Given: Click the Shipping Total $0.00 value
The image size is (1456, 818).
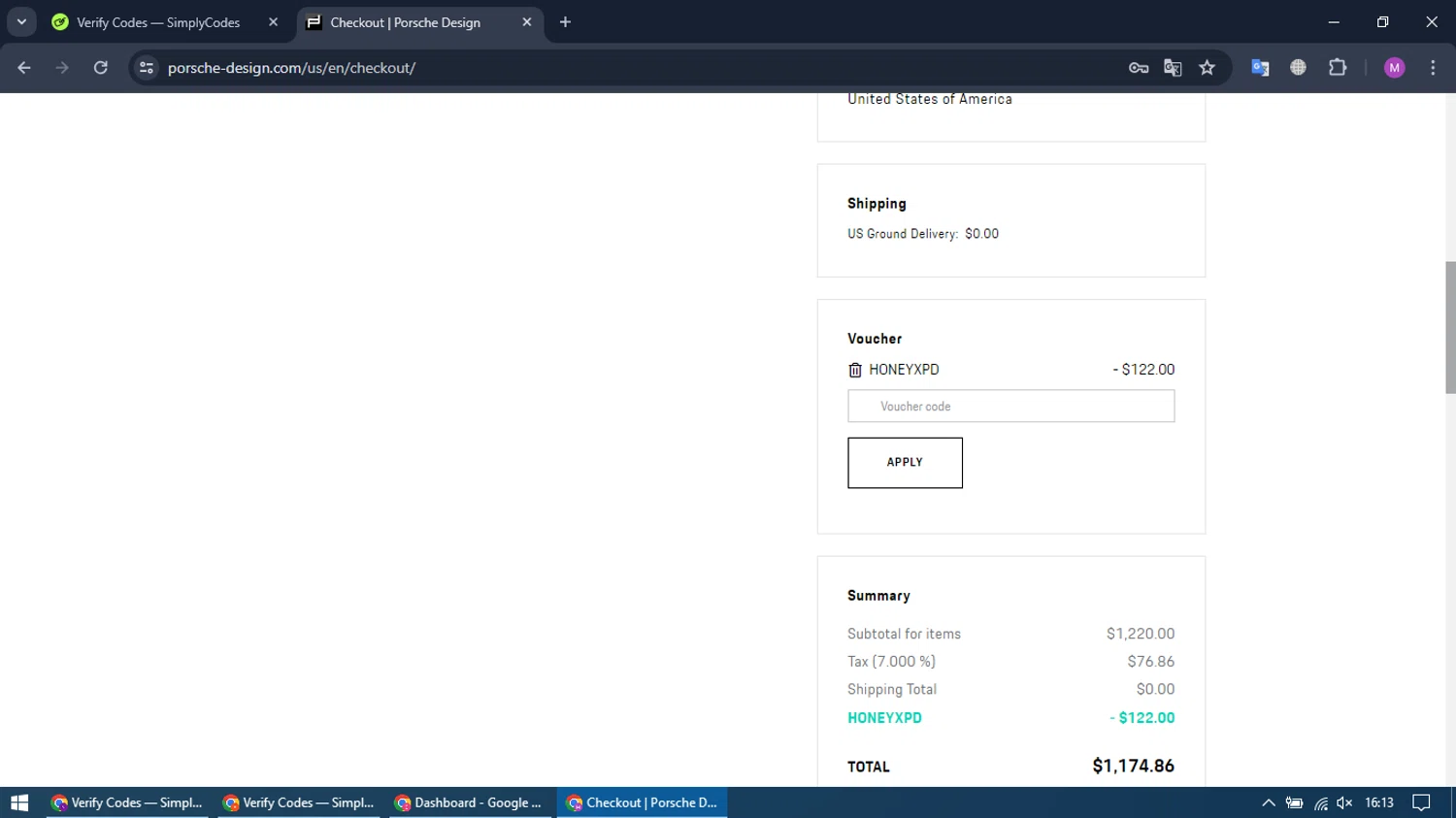Looking at the screenshot, I should [1155, 689].
